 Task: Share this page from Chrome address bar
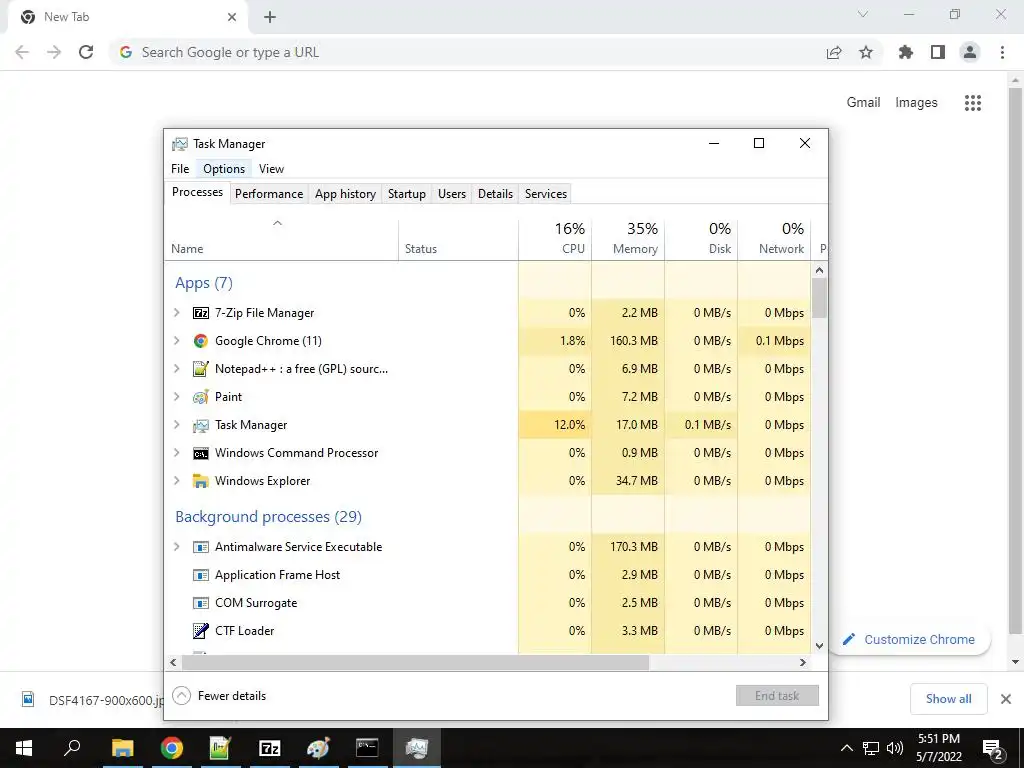point(834,52)
